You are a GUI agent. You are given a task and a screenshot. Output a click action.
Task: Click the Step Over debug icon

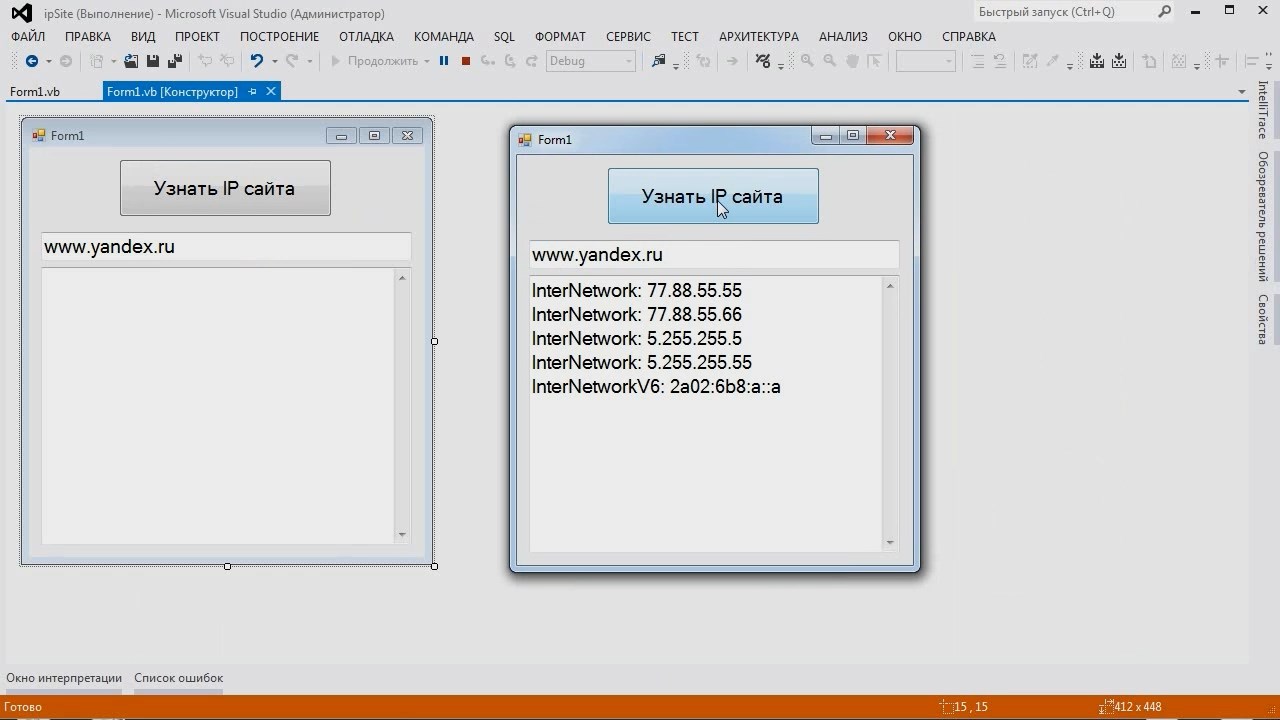[510, 61]
